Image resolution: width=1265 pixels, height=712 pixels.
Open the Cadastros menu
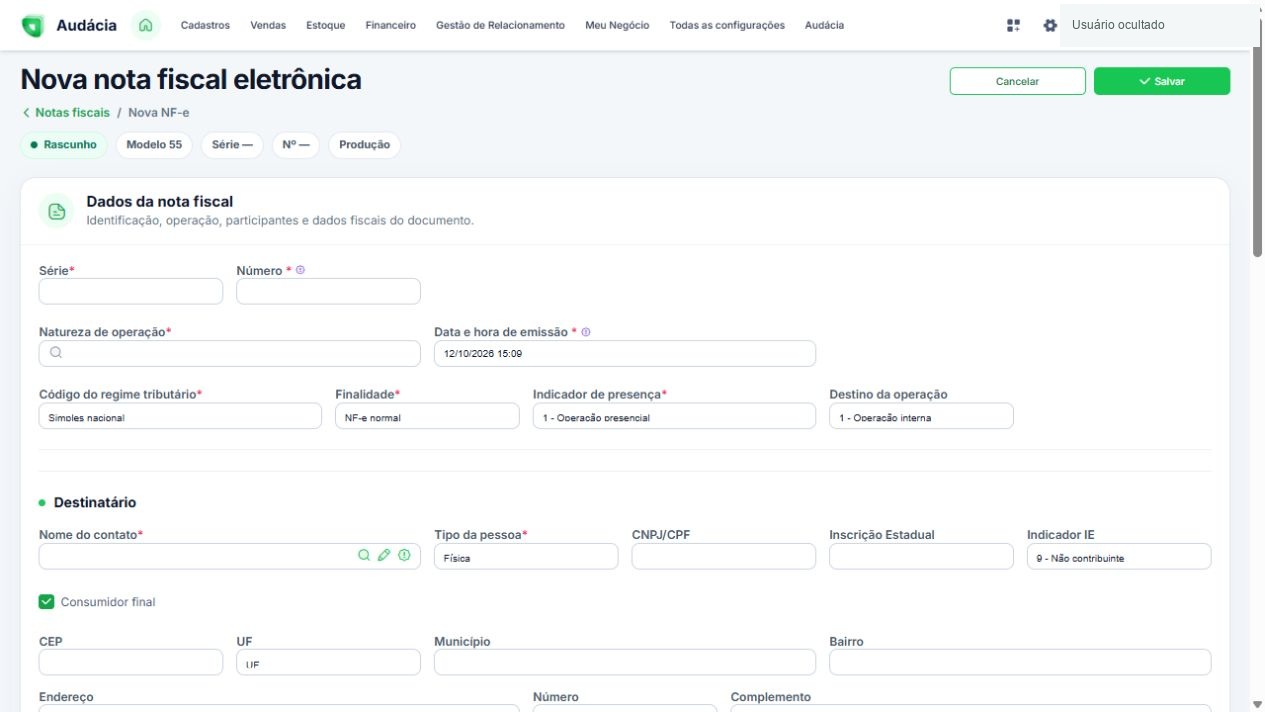(x=205, y=26)
